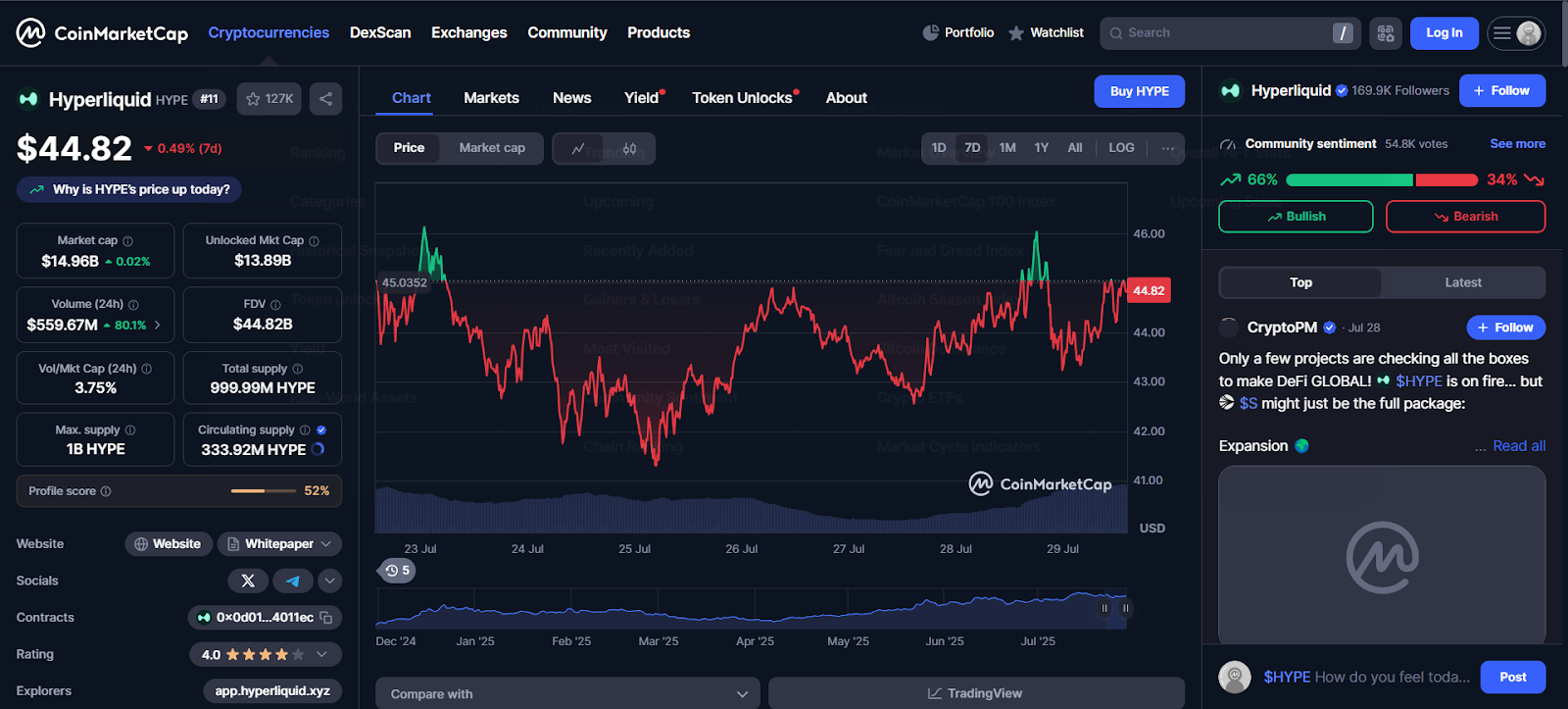Open the chart more options ellipsis
The image size is (1568, 709).
[1167, 148]
